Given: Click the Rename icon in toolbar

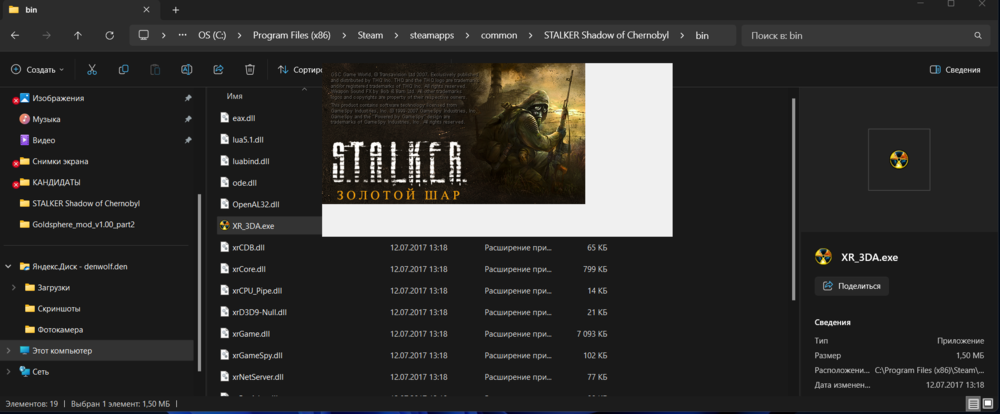Looking at the screenshot, I should tap(186, 70).
